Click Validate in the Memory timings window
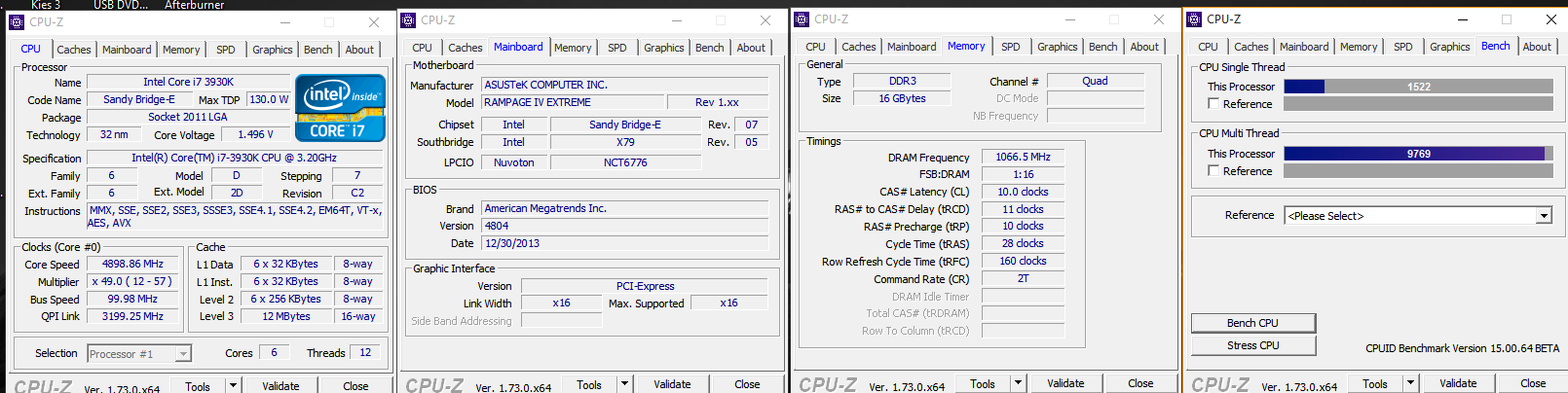1568x393 pixels. coord(1065,383)
